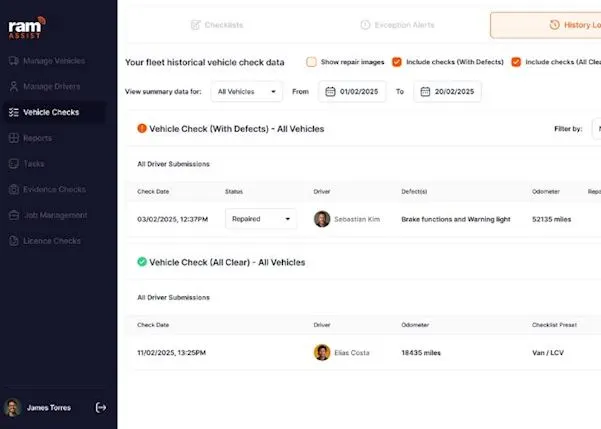This screenshot has height=429, width=601.
Task: Open Manage Vehicles in sidebar
Action: coord(54,61)
